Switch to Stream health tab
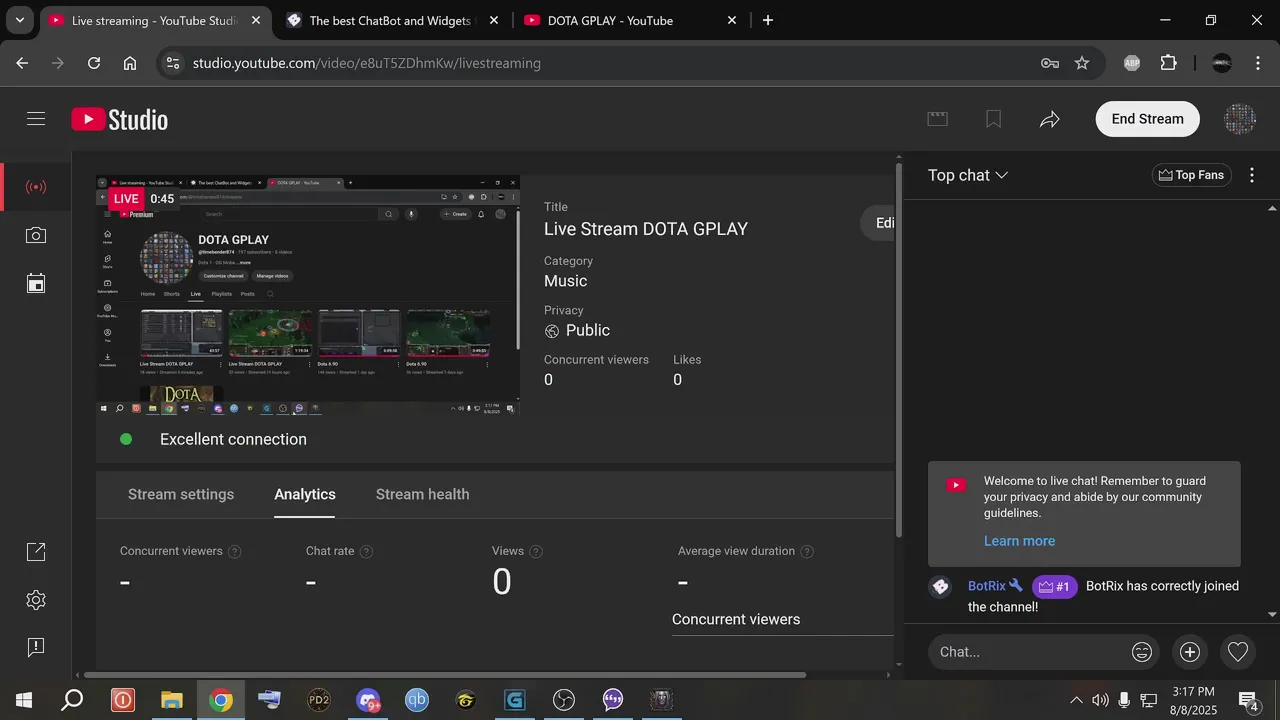Viewport: 1280px width, 720px height. 422,495
